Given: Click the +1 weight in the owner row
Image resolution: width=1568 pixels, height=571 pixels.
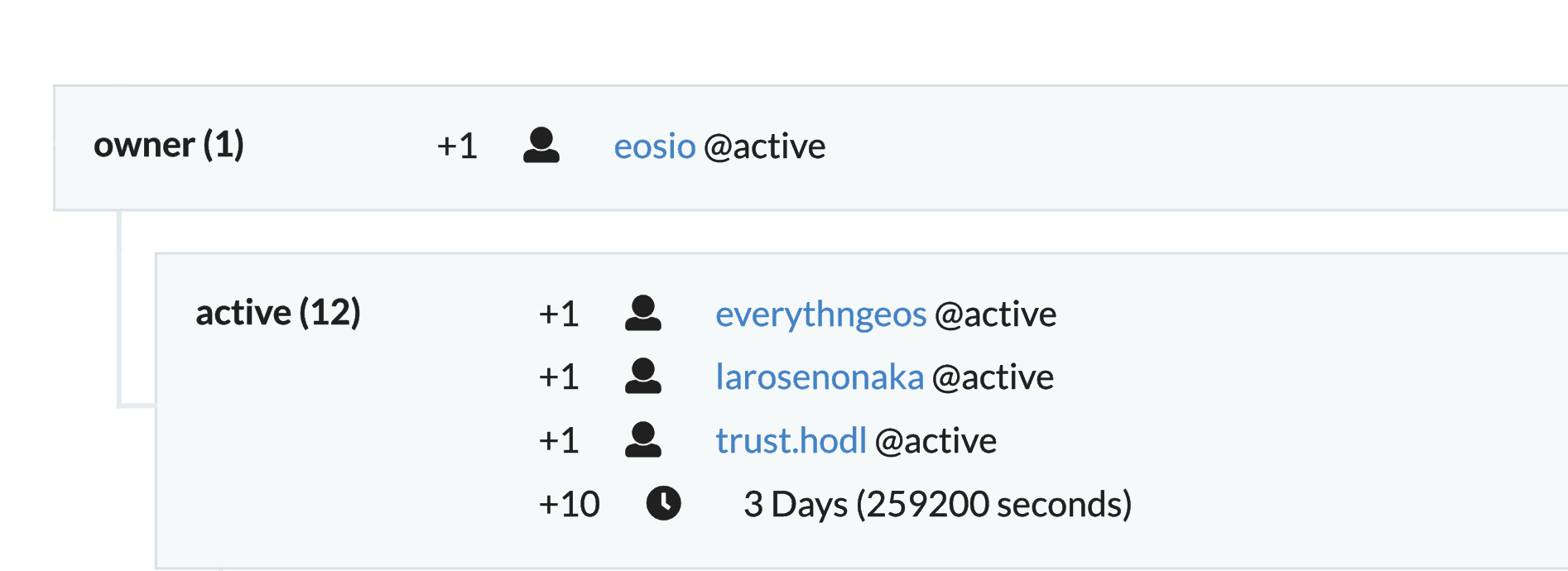Looking at the screenshot, I should 457,146.
